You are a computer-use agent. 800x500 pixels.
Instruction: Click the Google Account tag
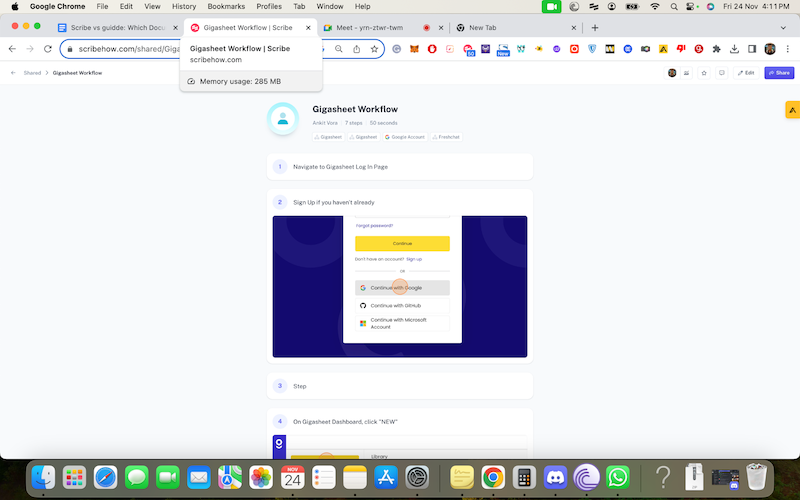point(405,137)
